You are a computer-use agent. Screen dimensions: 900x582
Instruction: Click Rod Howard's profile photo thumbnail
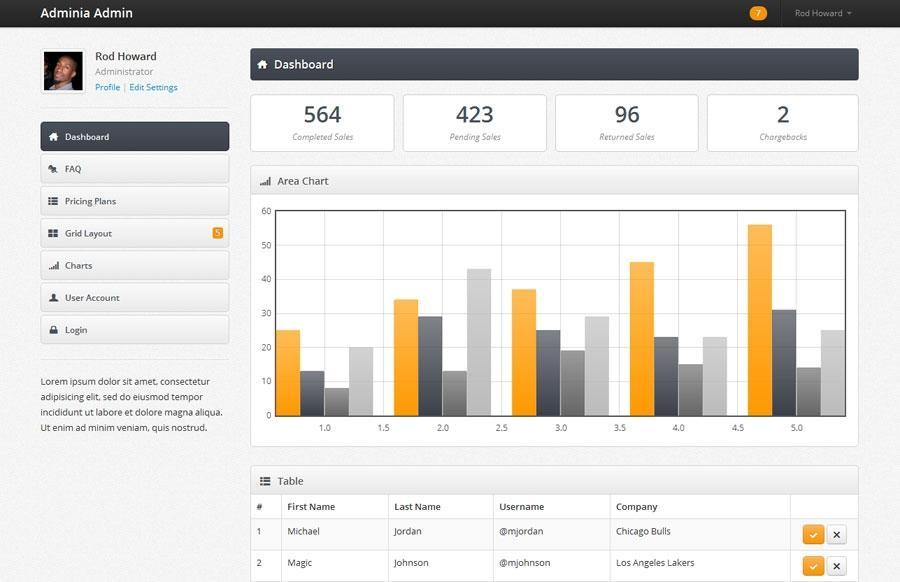point(63,71)
